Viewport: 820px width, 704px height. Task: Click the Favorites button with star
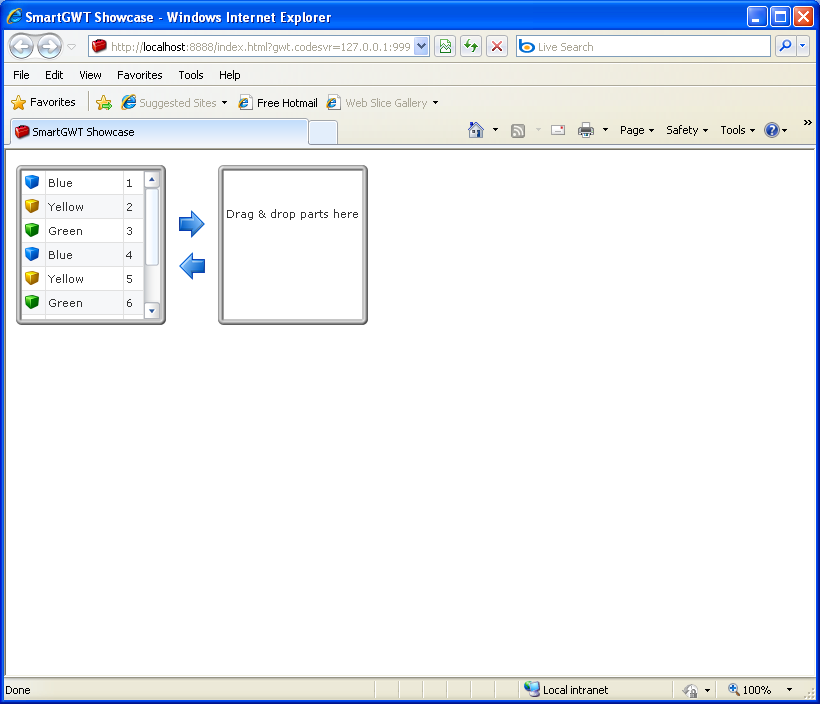43,102
